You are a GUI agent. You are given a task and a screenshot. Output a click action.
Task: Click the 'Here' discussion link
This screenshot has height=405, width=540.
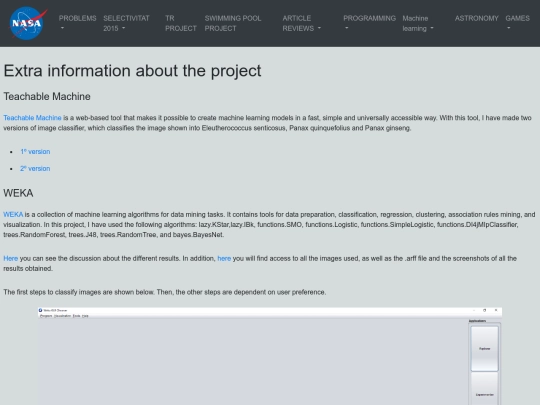click(x=11, y=258)
